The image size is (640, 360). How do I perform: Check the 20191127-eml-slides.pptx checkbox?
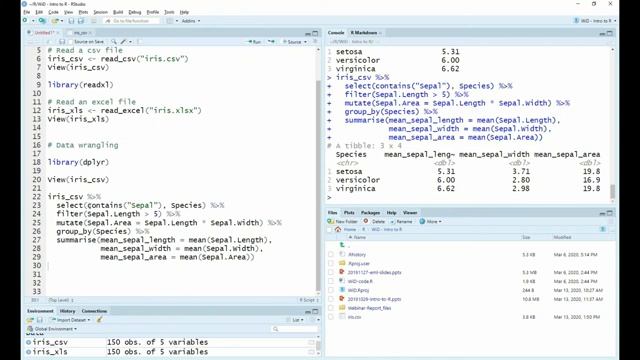[331, 272]
